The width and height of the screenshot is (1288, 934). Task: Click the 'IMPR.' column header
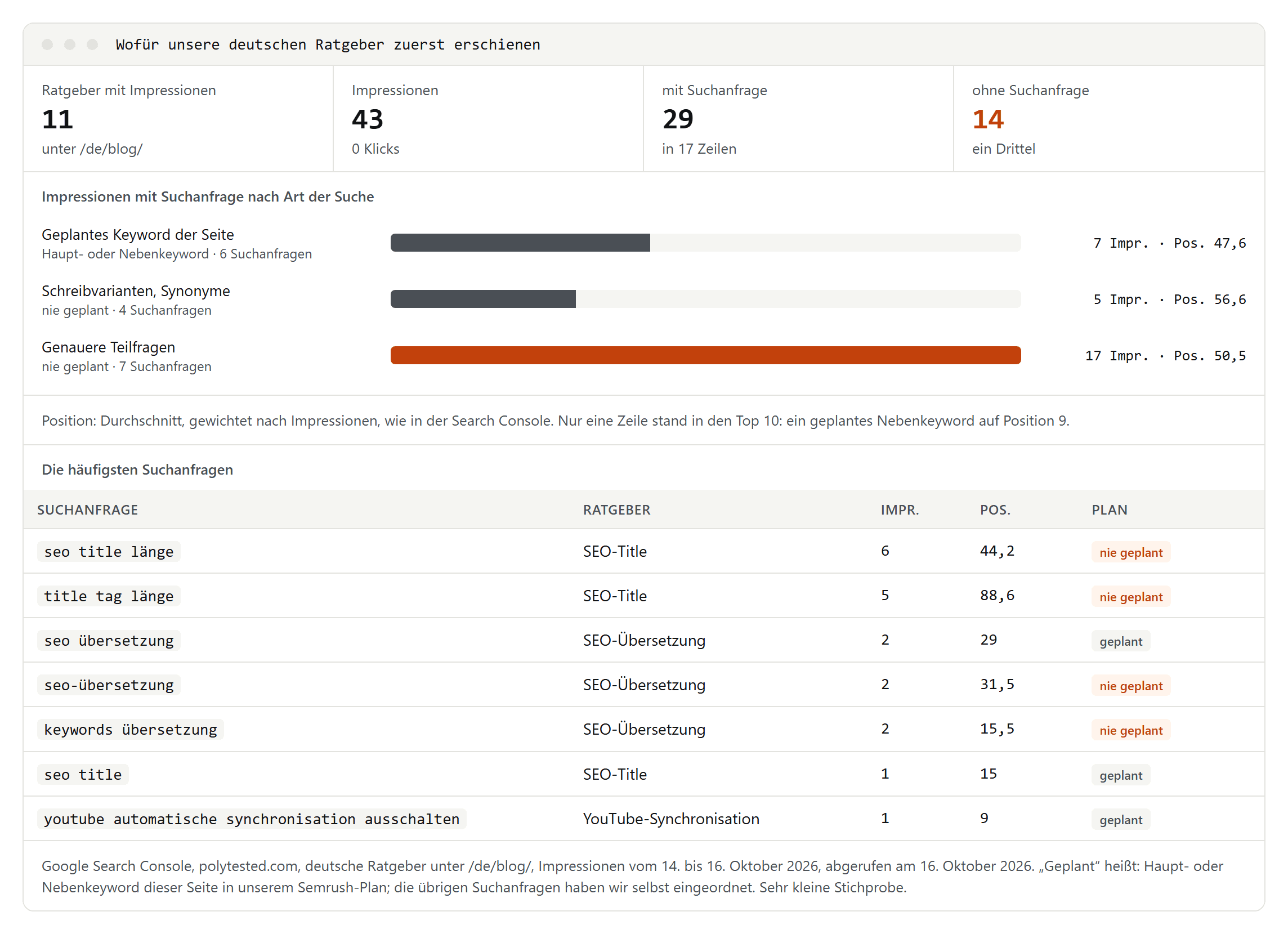900,510
